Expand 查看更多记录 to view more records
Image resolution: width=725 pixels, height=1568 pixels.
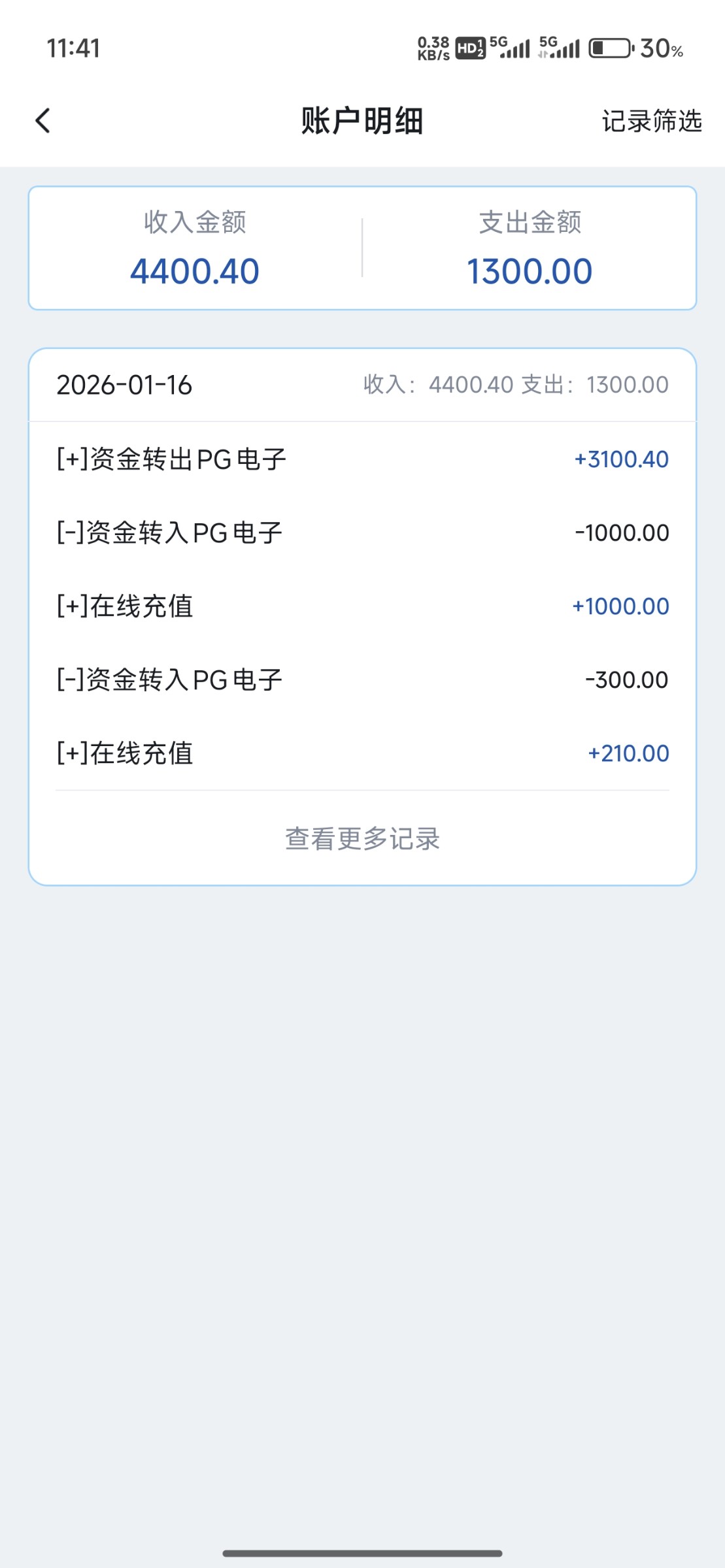click(x=362, y=839)
